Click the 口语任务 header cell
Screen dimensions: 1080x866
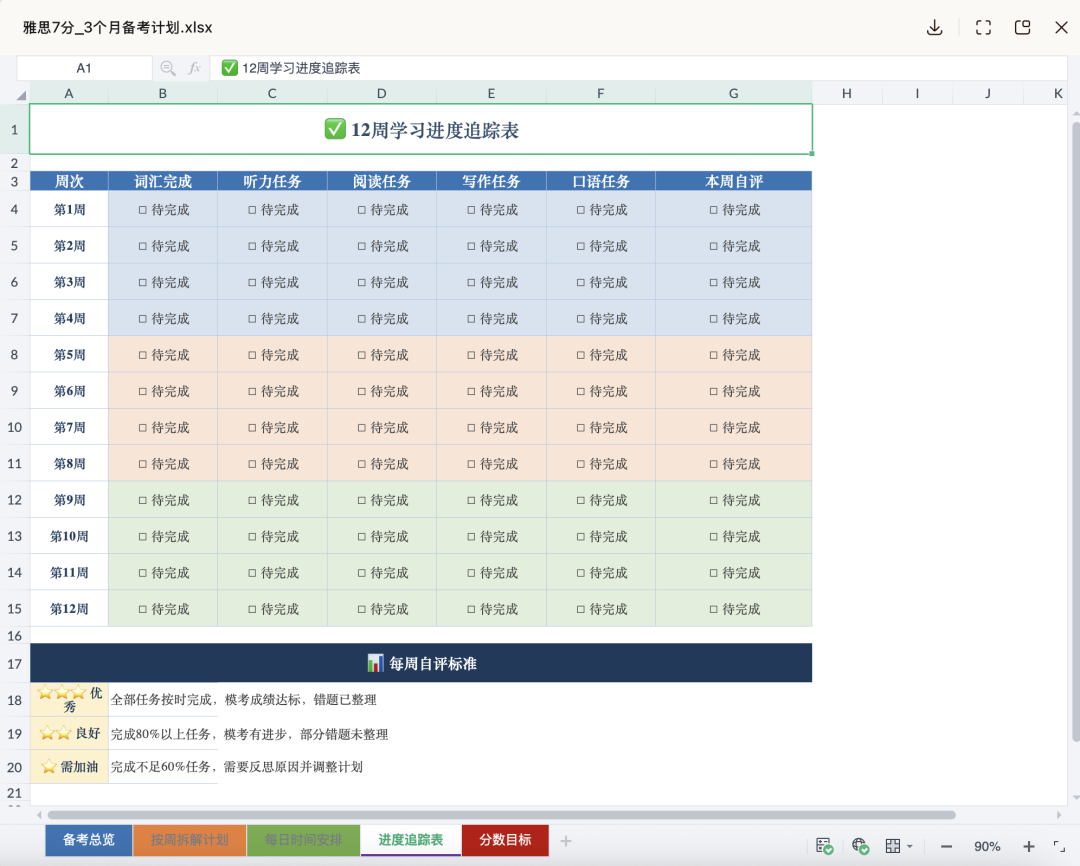pyautogui.click(x=601, y=181)
